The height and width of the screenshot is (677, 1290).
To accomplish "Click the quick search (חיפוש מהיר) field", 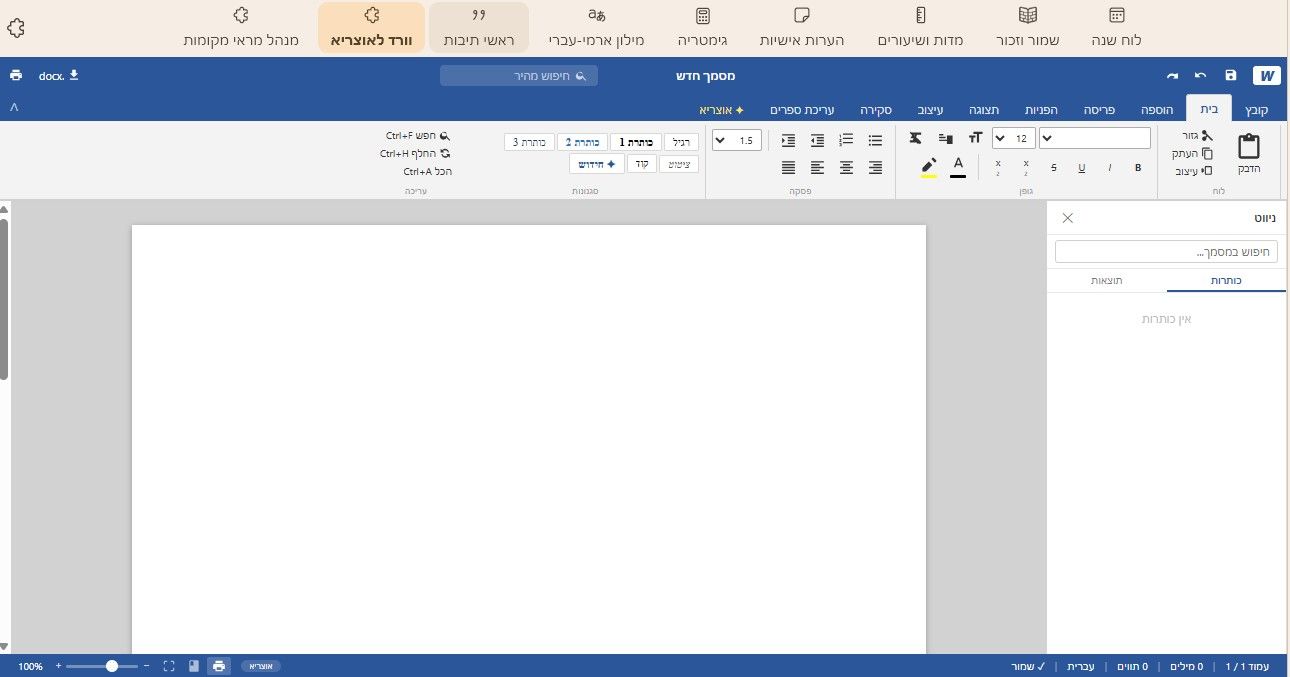I will pos(519,76).
